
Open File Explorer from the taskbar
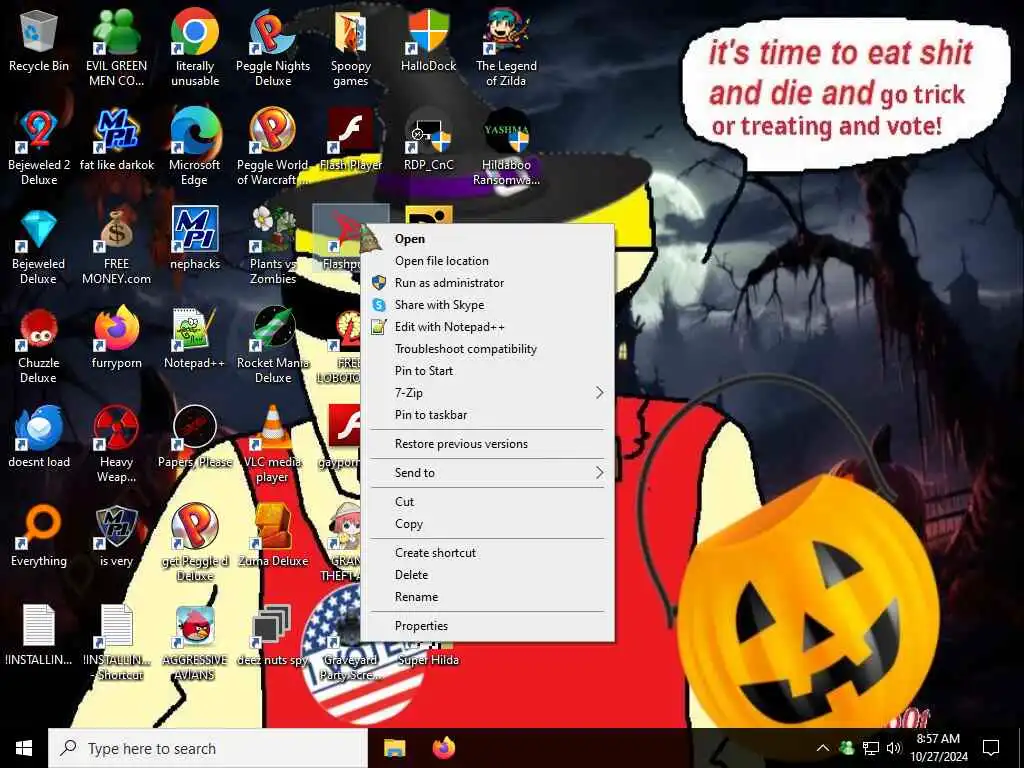tap(394, 748)
